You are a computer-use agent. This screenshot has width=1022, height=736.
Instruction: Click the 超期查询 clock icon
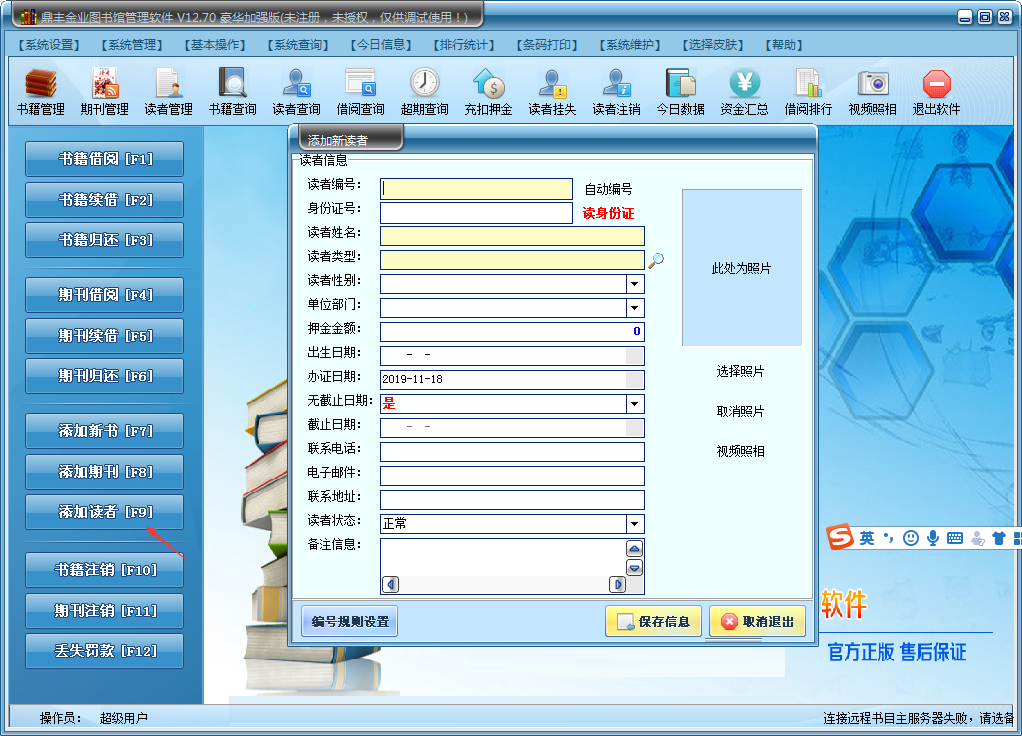(424, 83)
